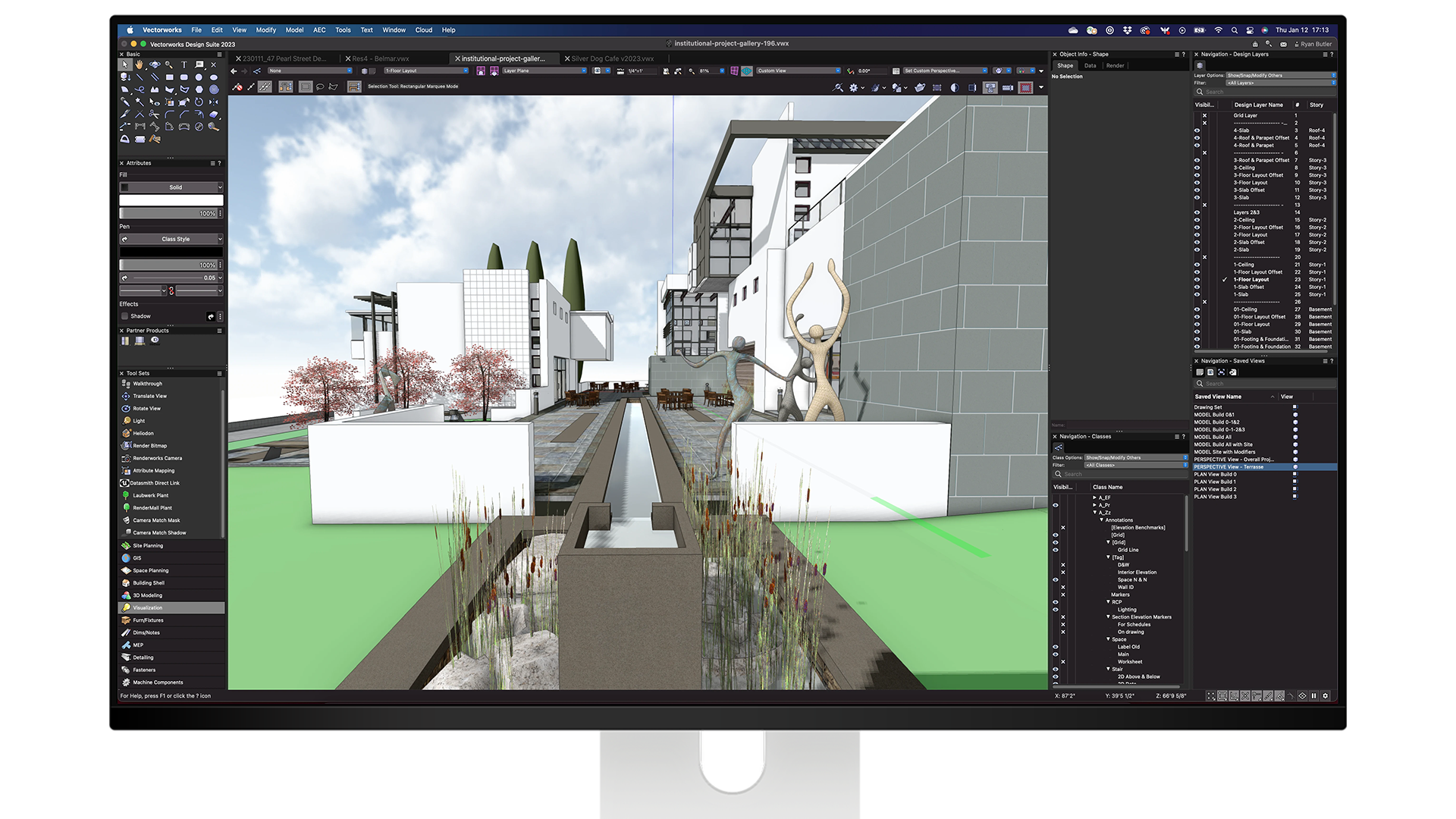
Task: Toggle visibility of the 1-Floor Layout layer
Action: 1197,280
